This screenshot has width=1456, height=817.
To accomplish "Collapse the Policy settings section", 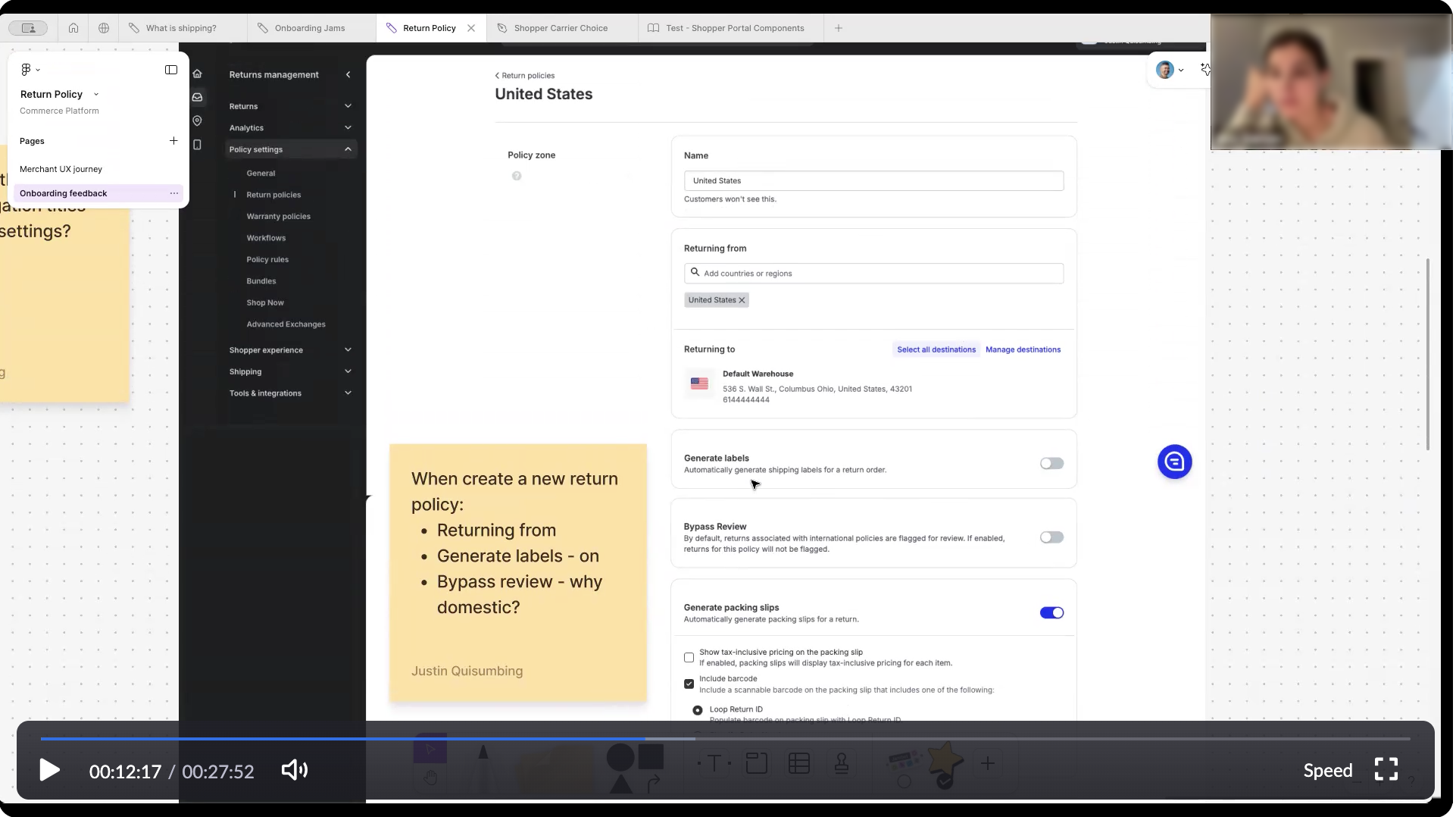I will [x=348, y=149].
